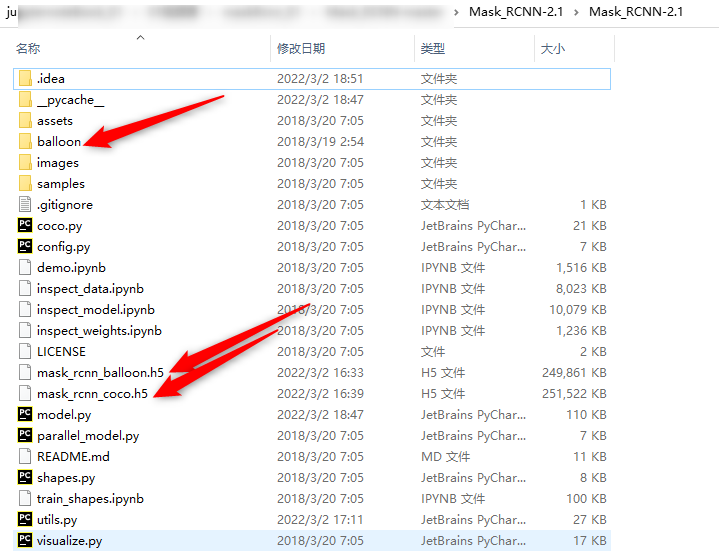719x555 pixels.
Task: Select the file name demo.ipynb
Action: (71, 268)
